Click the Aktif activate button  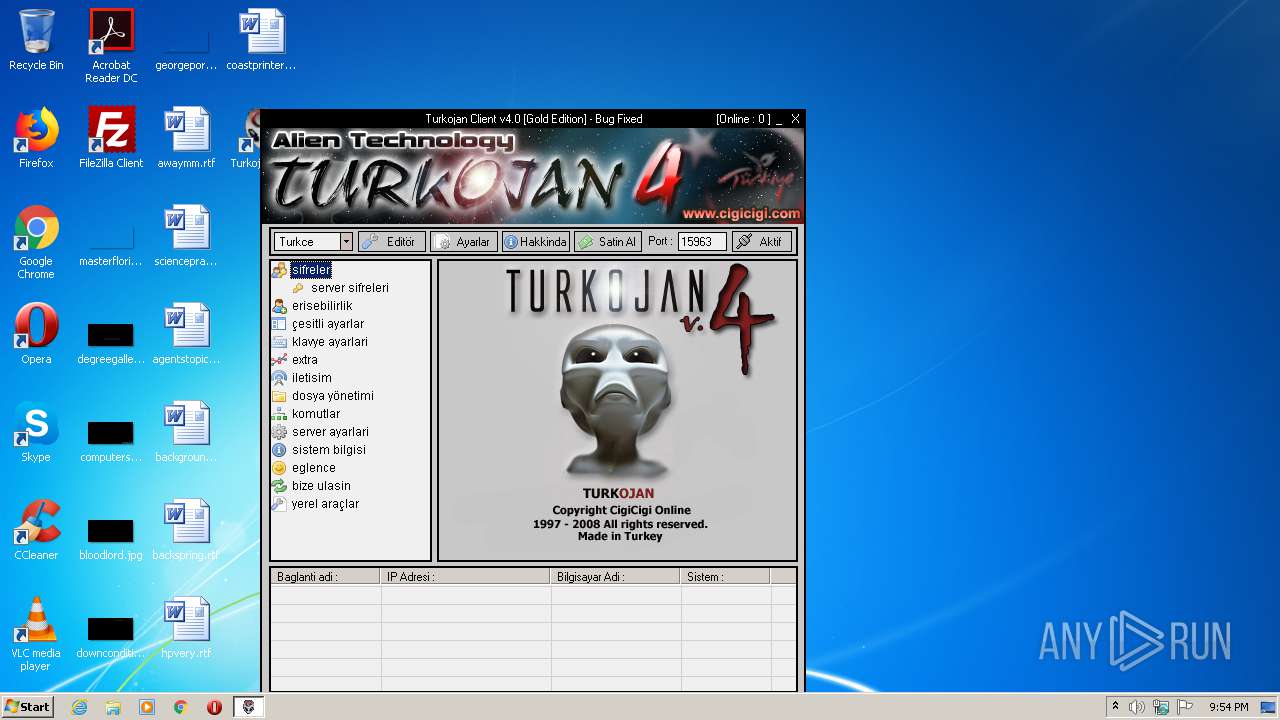point(762,242)
